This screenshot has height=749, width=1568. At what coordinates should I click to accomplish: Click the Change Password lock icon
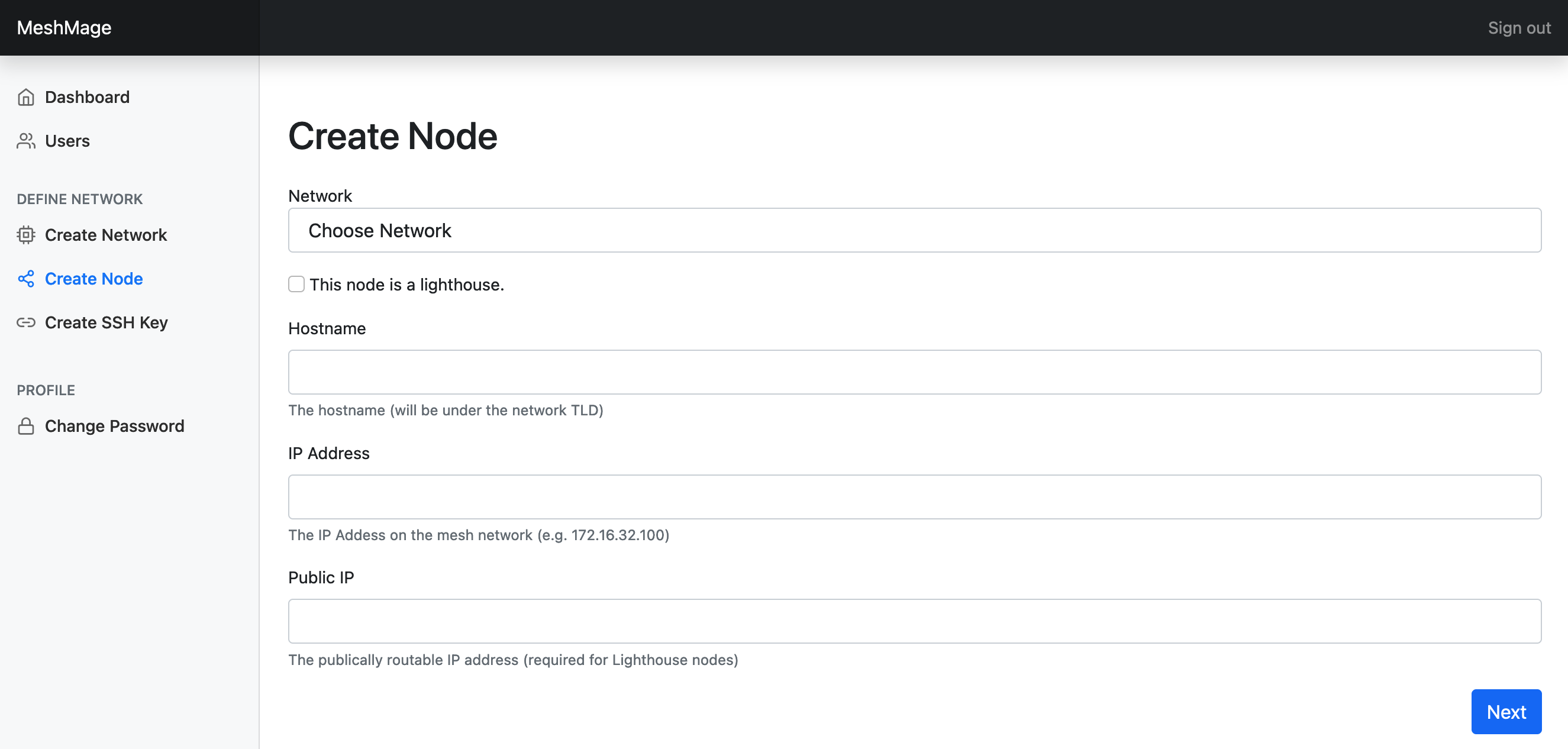point(25,426)
